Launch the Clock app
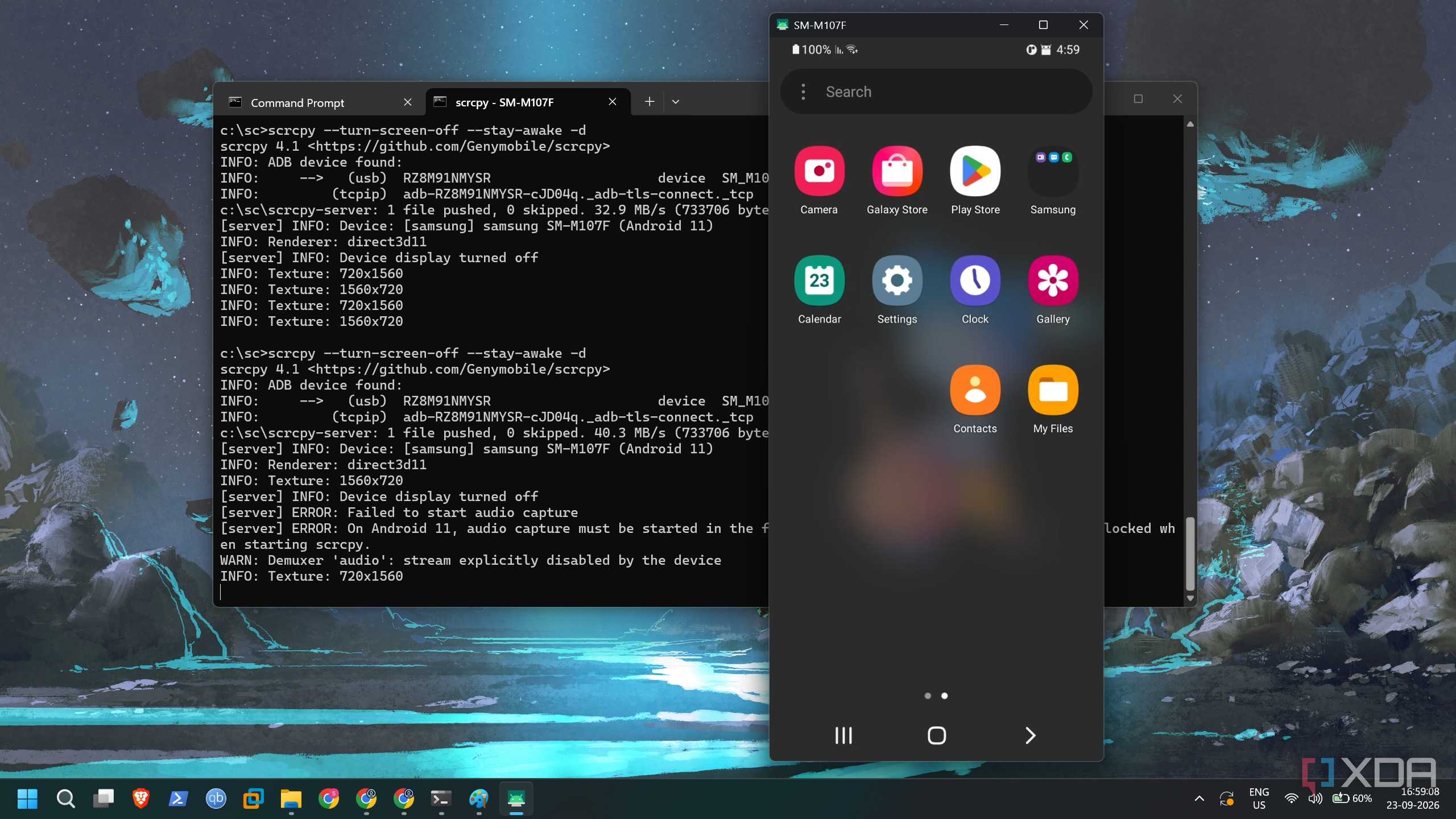The image size is (1456, 819). point(975,280)
